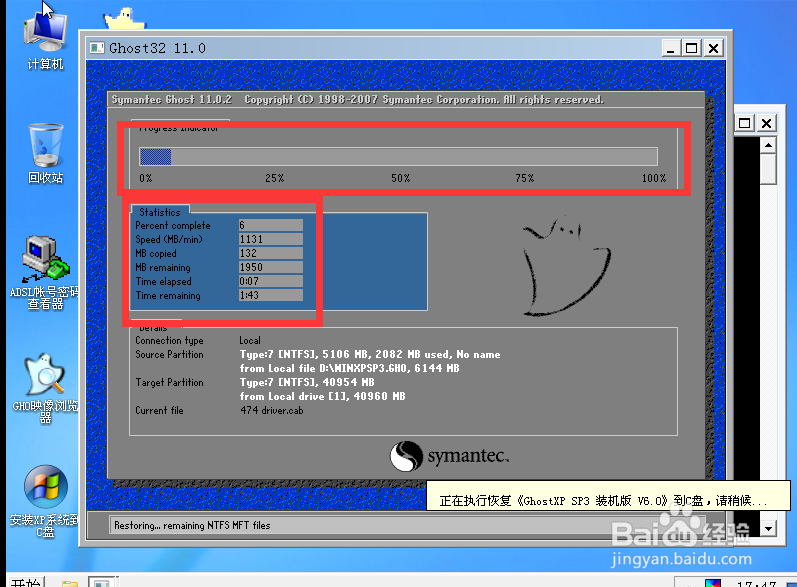Image resolution: width=797 pixels, height=587 pixels.
Task: Minimize the Ghost32 11.0 window
Action: (x=671, y=48)
